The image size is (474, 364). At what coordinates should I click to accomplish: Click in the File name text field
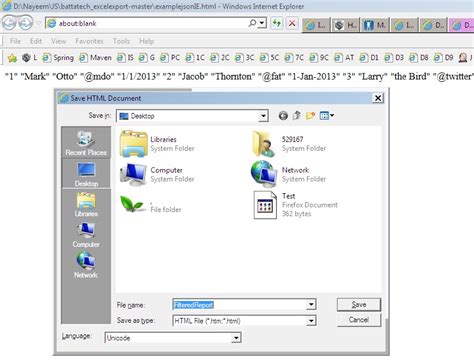(x=240, y=304)
